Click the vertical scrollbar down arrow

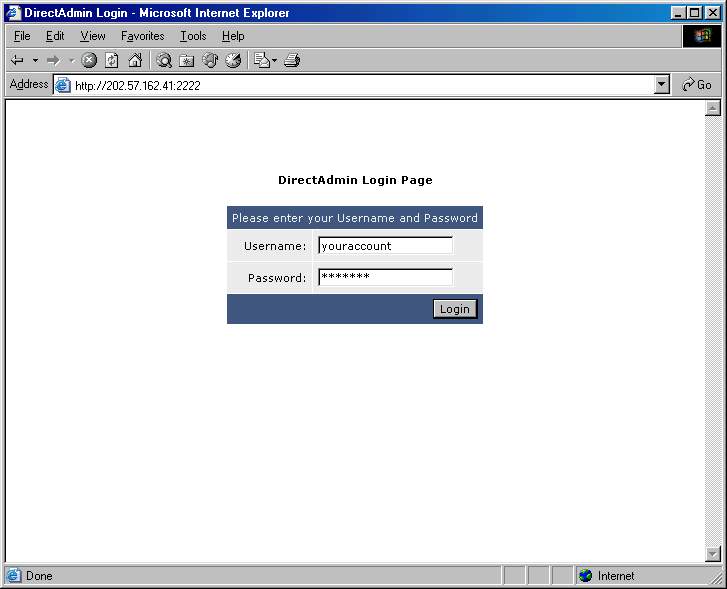pos(713,554)
